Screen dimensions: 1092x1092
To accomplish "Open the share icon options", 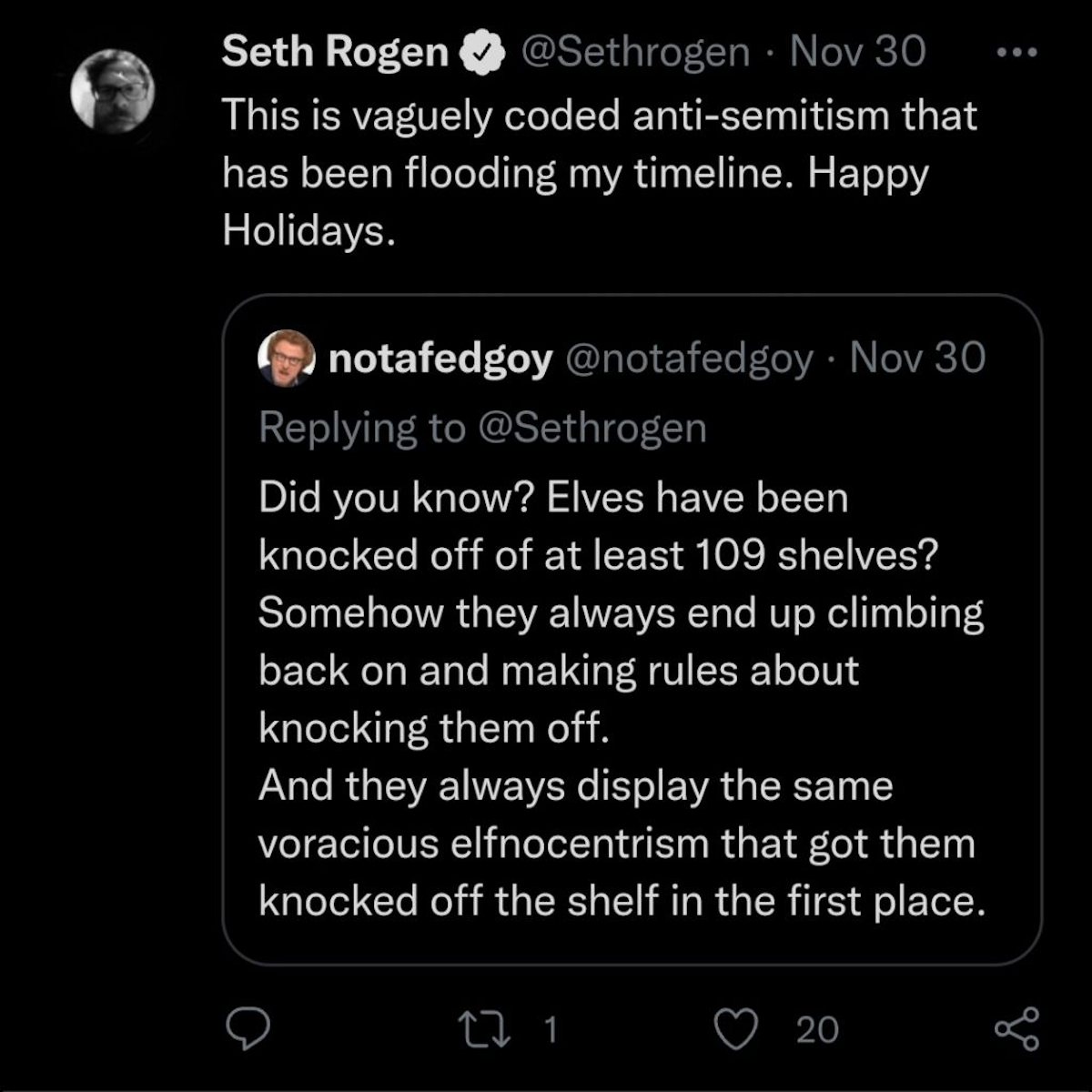I will [x=1016, y=1029].
